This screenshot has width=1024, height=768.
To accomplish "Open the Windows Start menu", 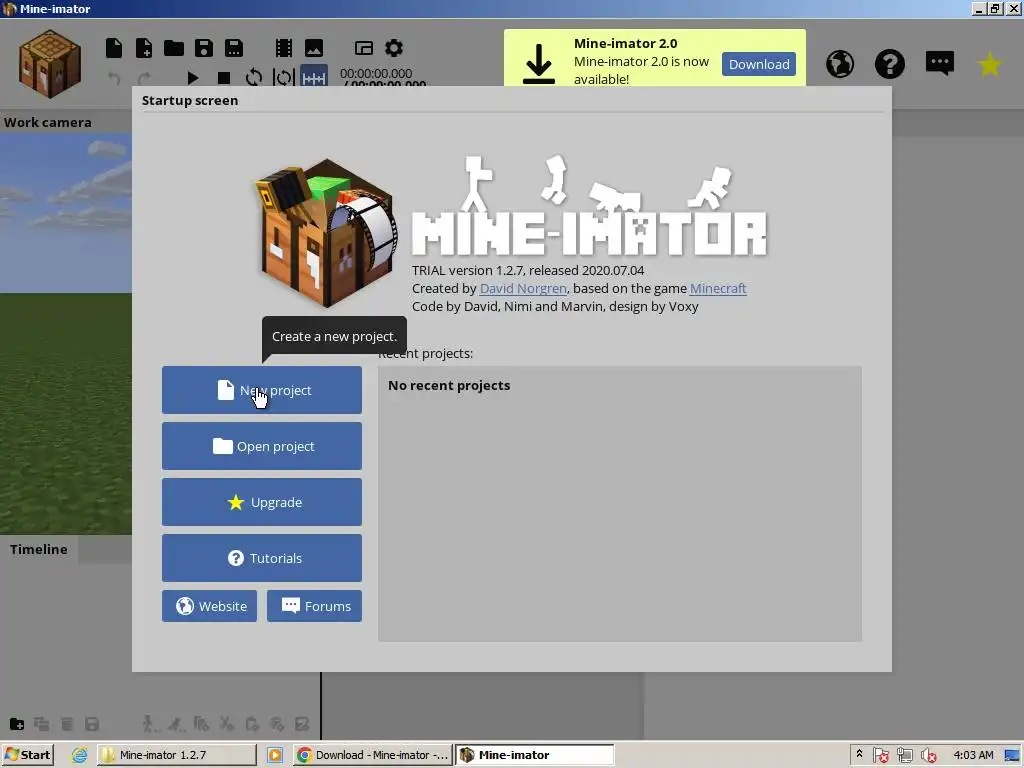I will click(27, 755).
